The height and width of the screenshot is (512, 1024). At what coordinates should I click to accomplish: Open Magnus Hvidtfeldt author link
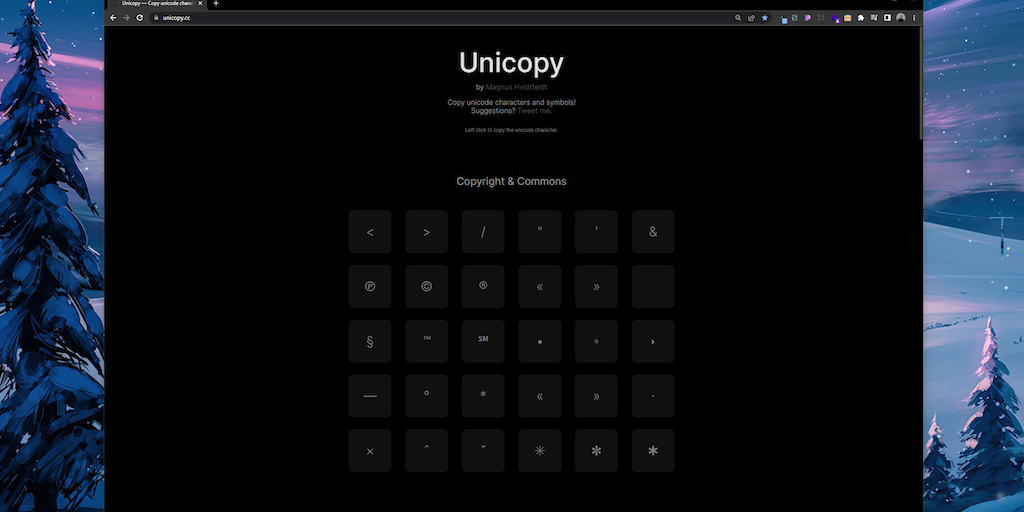click(517, 87)
